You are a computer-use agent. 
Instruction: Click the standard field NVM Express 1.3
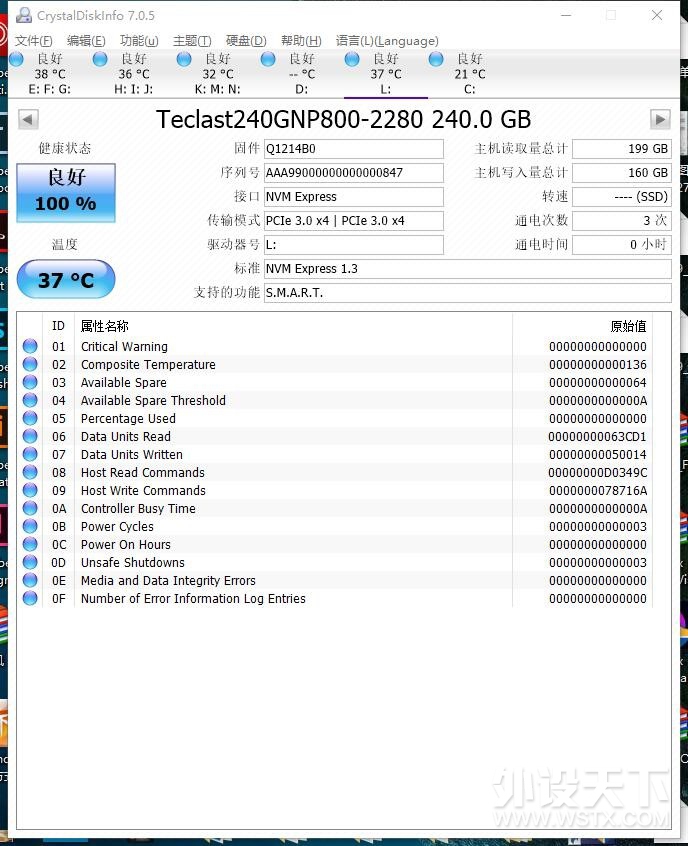(x=467, y=269)
